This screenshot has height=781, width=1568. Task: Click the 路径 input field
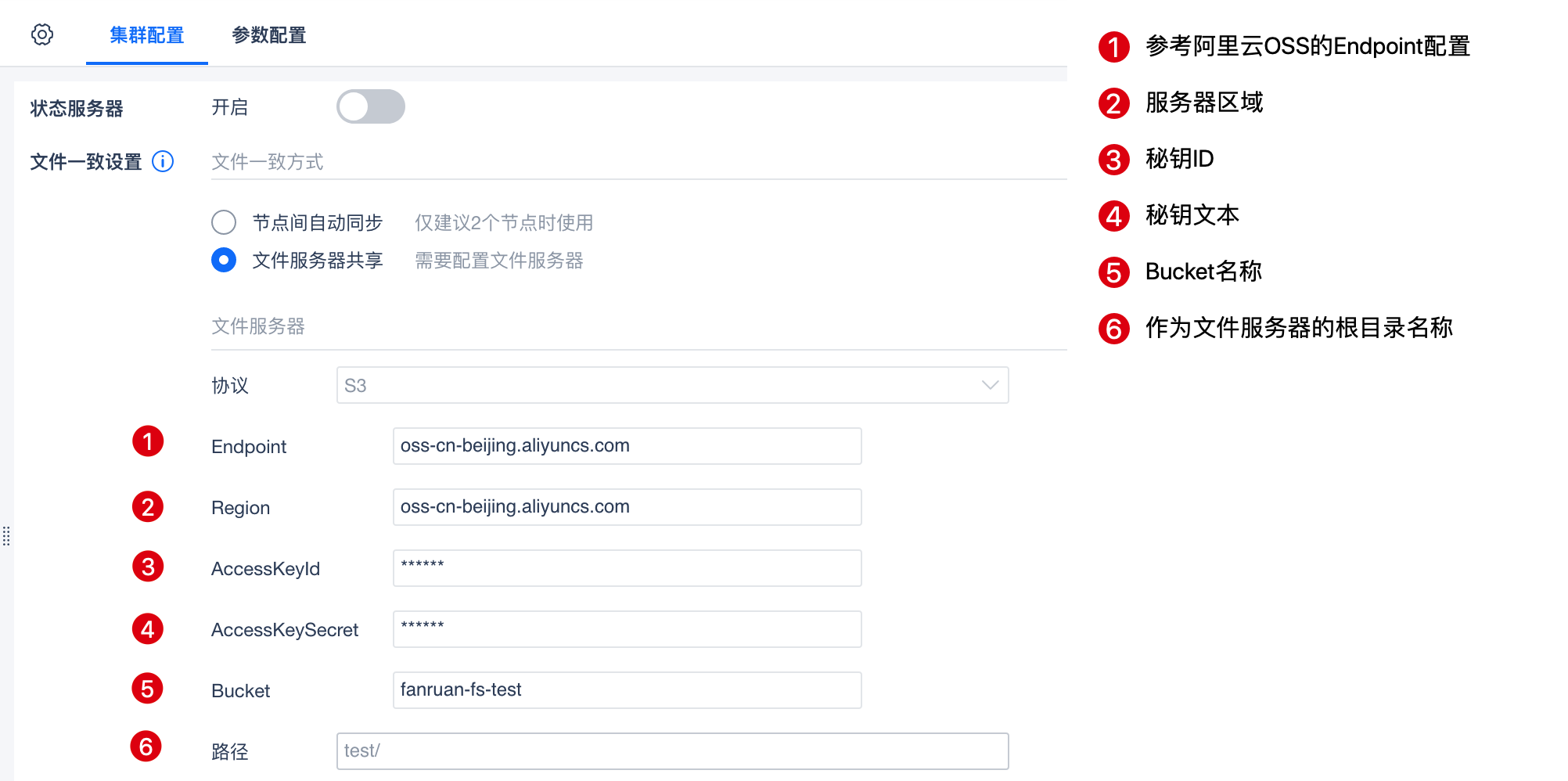point(673,751)
